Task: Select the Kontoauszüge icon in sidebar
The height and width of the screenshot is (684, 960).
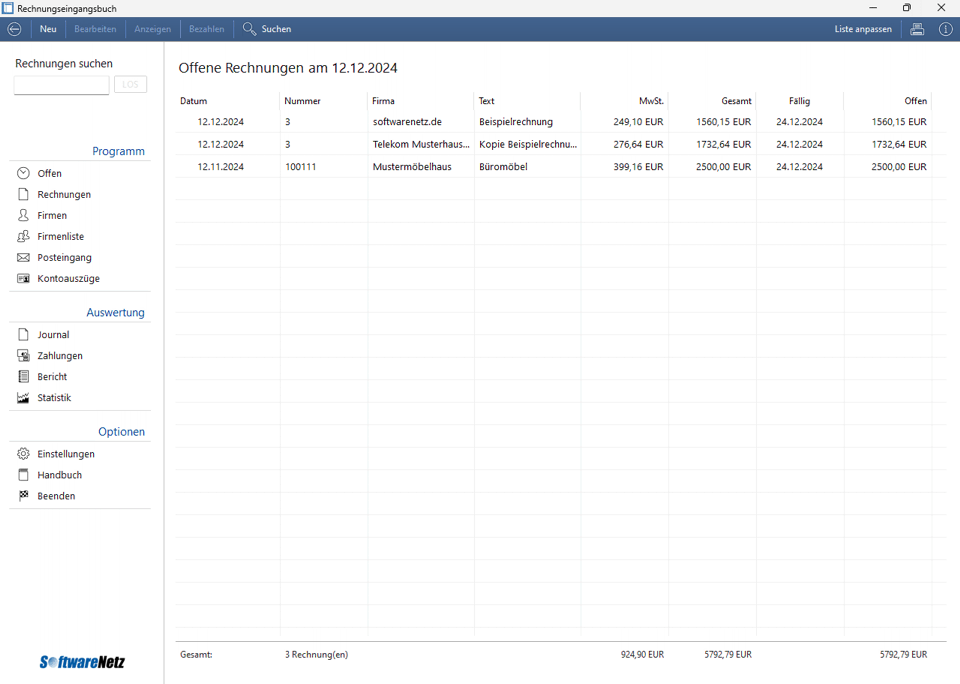Action: tap(23, 279)
